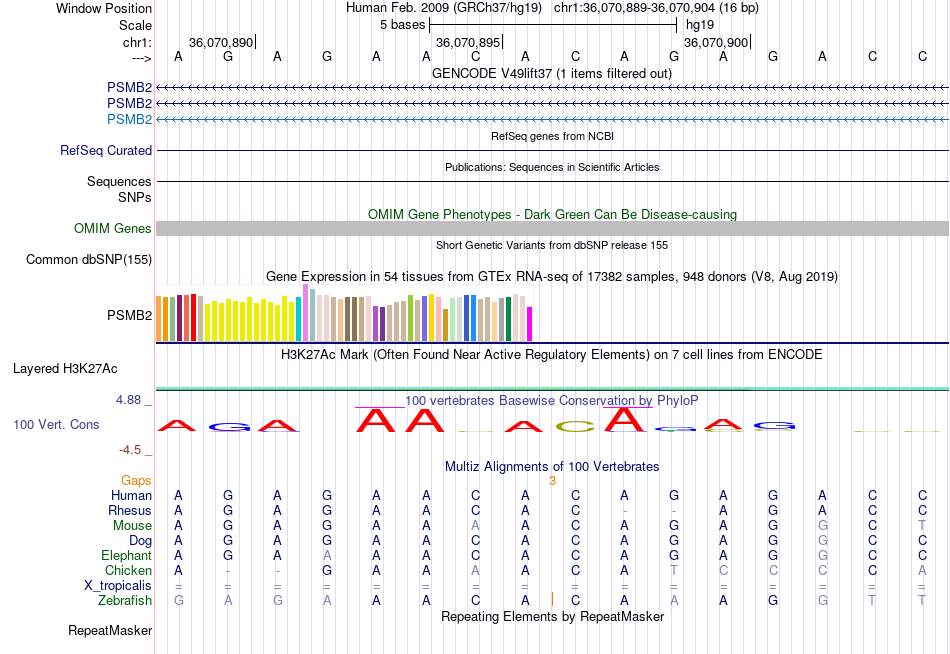The height and width of the screenshot is (654, 950).
Task: Click the T base in the Chicken row
Action: [674, 570]
